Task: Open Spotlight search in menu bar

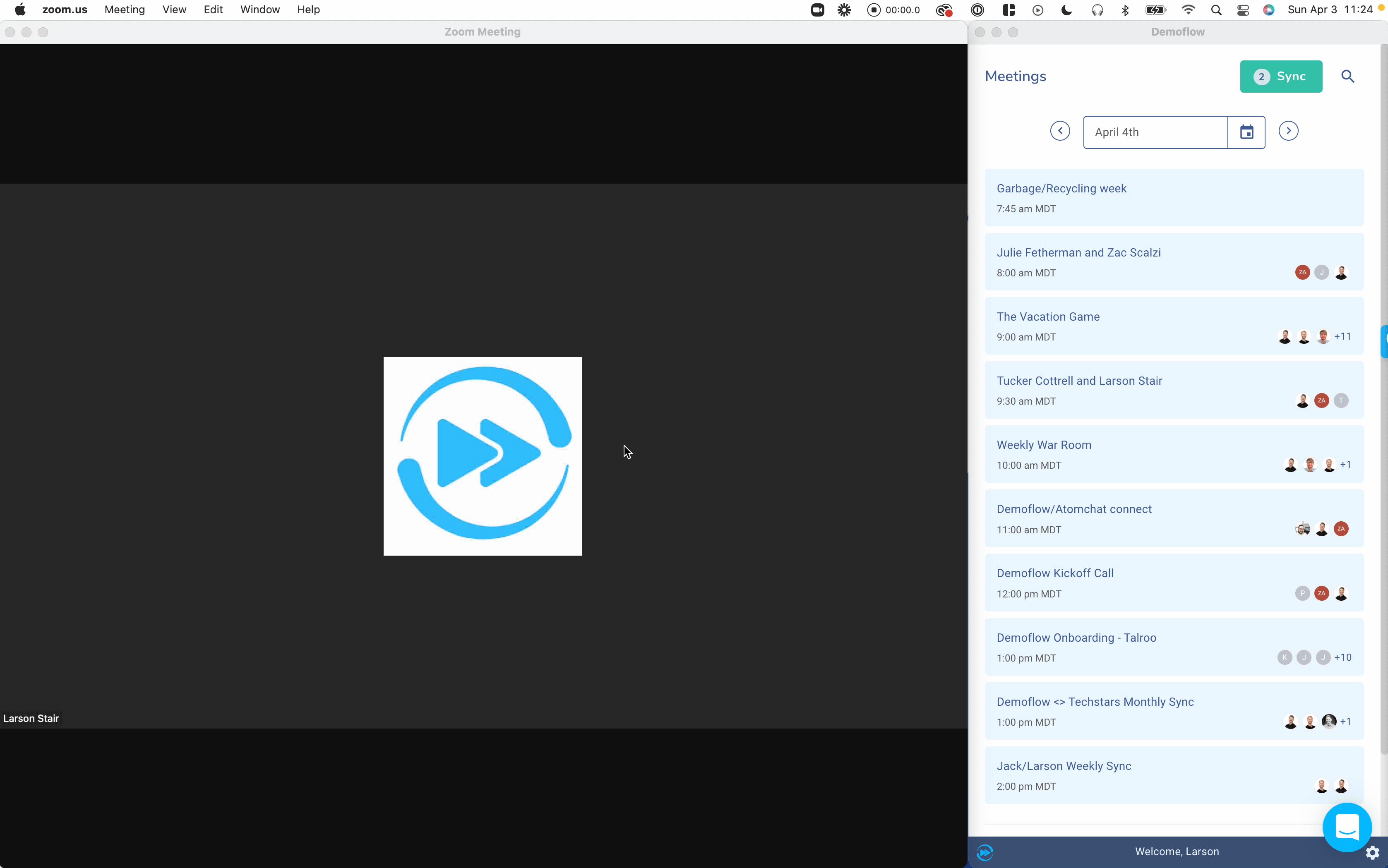Action: point(1216,10)
